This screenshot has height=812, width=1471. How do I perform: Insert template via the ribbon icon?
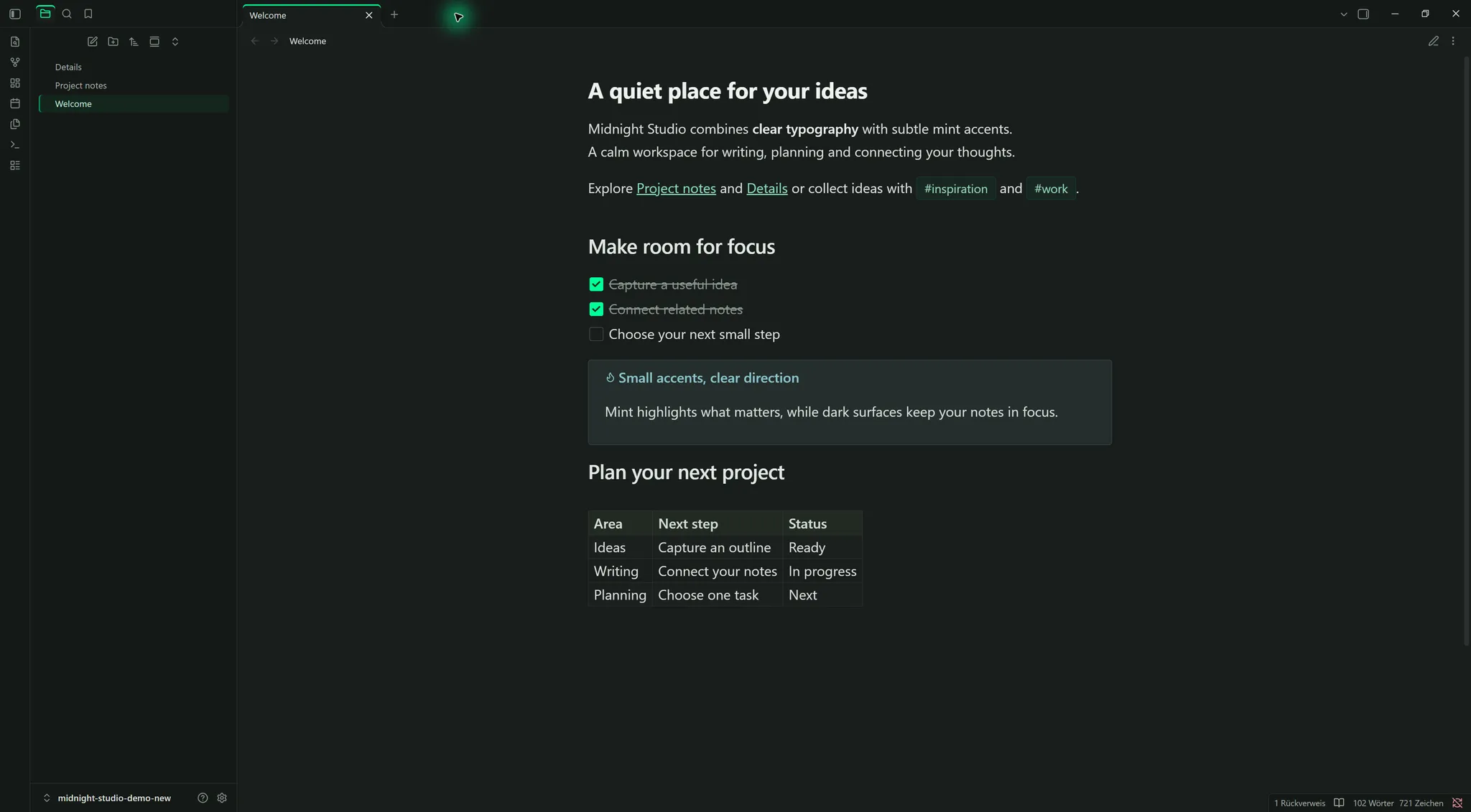pos(15,124)
